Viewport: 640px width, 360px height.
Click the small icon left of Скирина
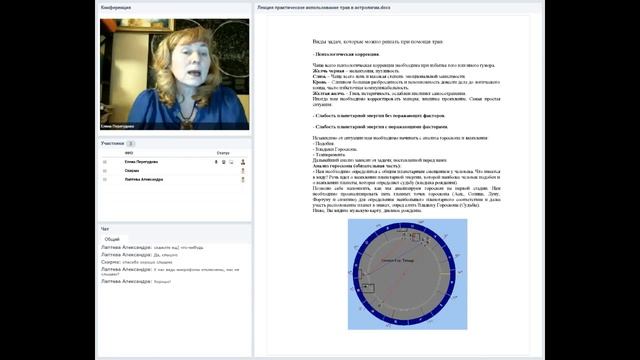pyautogui.click(x=105, y=171)
